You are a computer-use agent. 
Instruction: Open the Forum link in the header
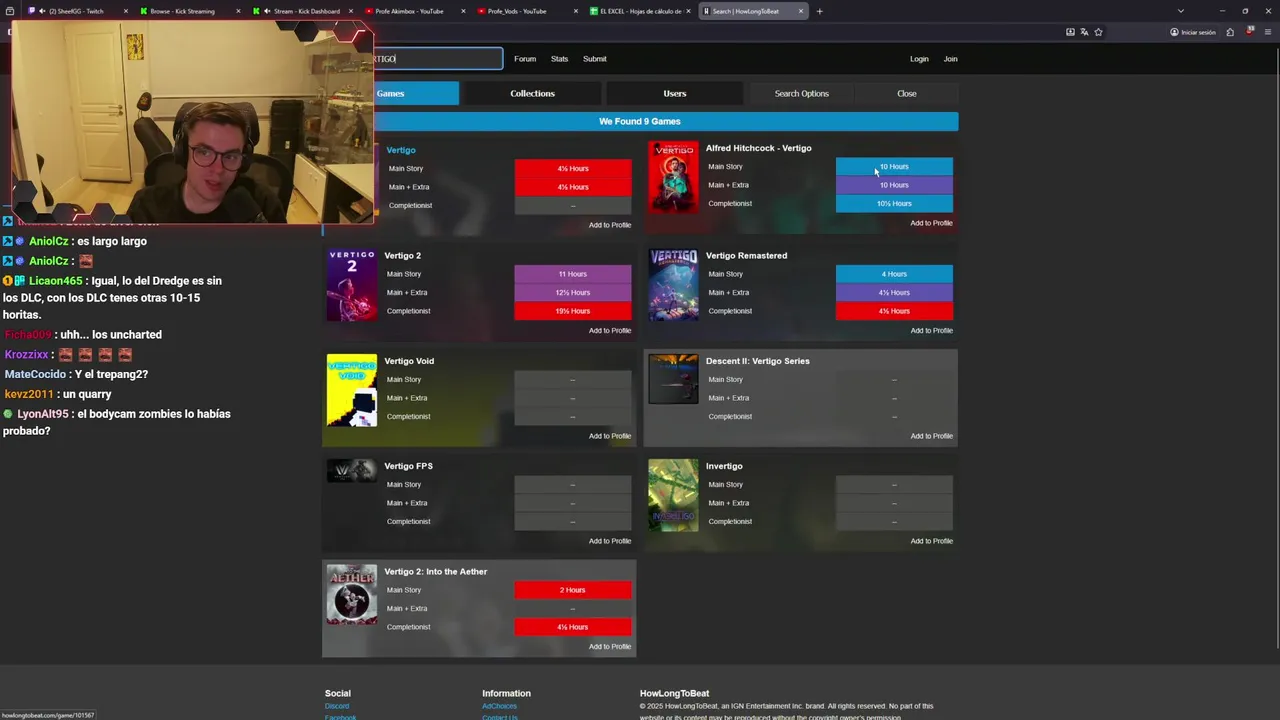click(525, 59)
